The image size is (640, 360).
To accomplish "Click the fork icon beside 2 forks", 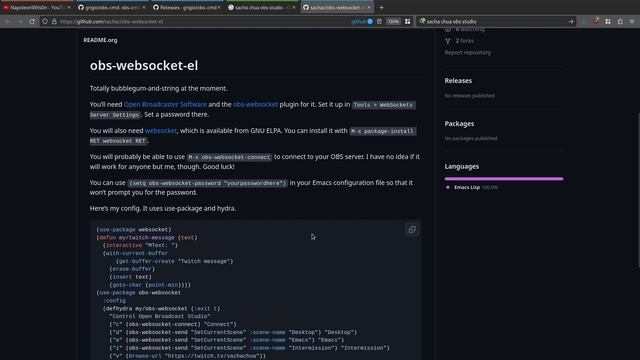I will point(448,41).
